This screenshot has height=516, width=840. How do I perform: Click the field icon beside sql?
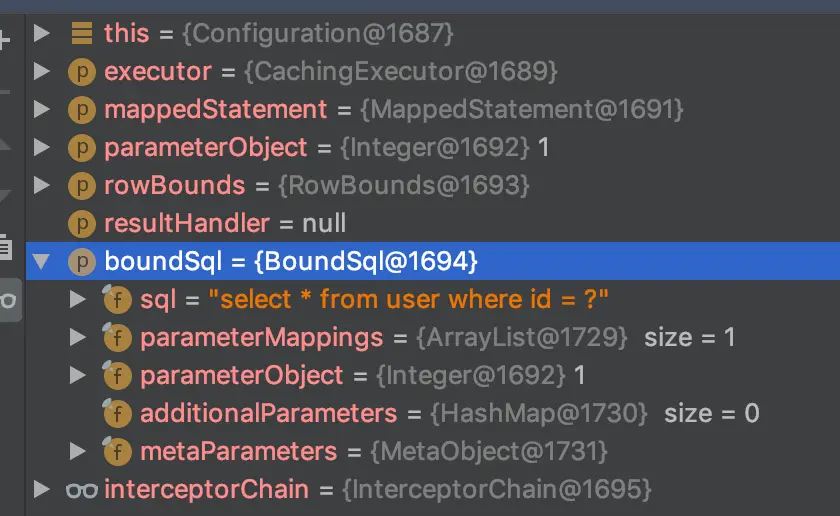117,300
